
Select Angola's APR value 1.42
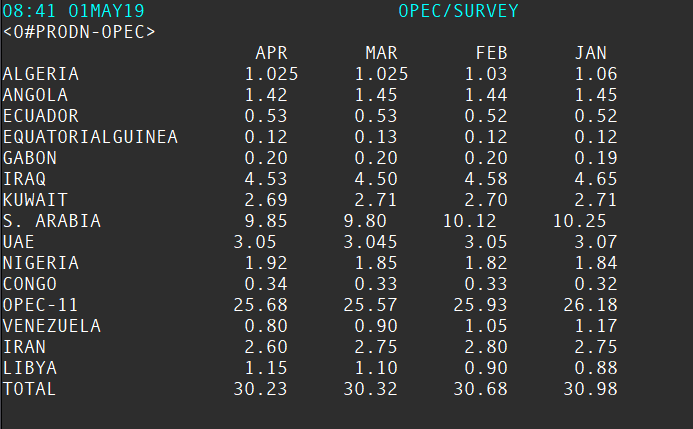(266, 95)
